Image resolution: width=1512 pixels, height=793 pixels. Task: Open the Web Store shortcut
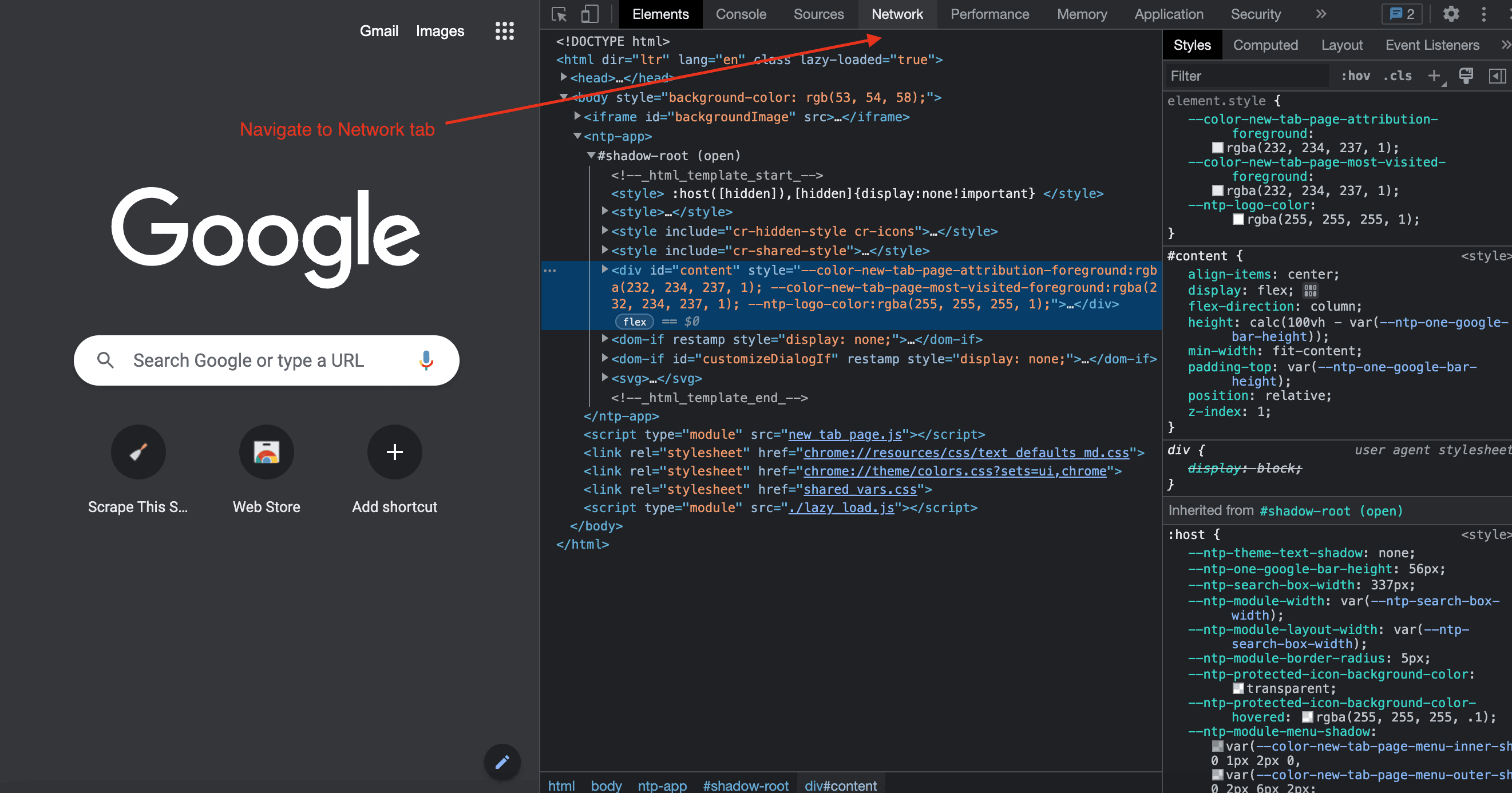tap(267, 470)
